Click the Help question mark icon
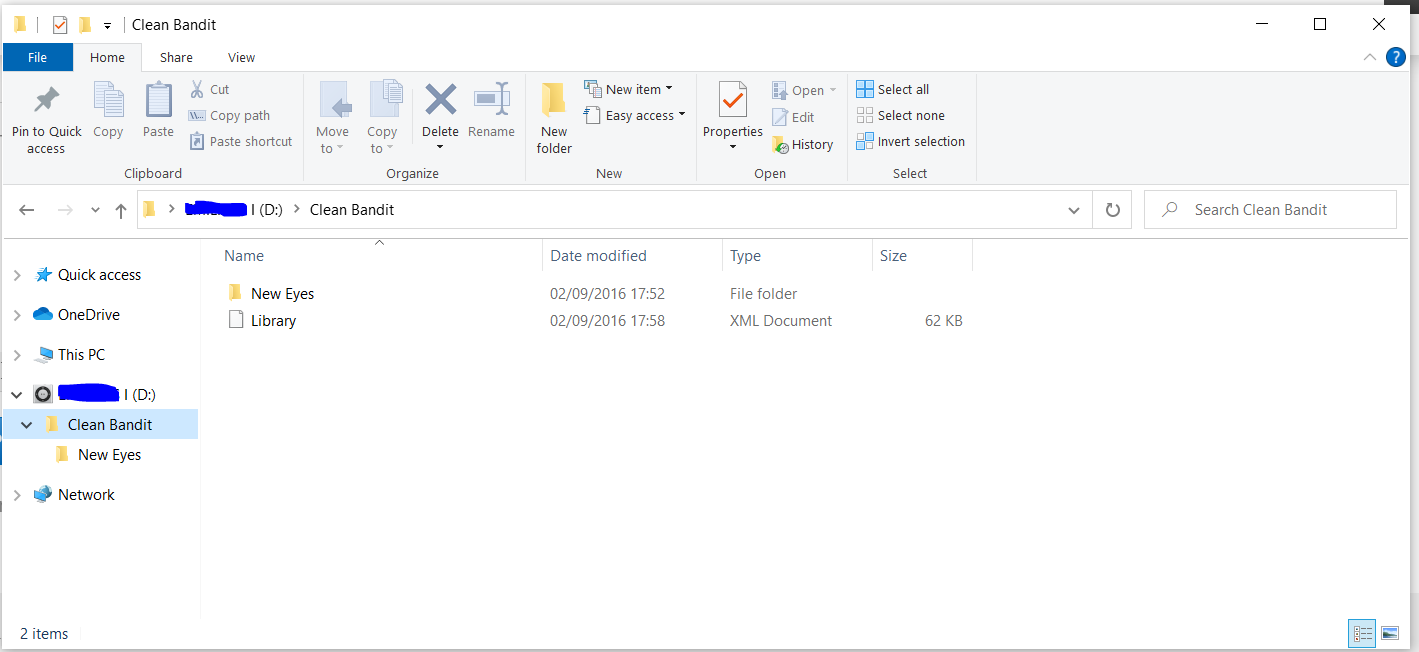The width and height of the screenshot is (1419, 652). [1396, 58]
